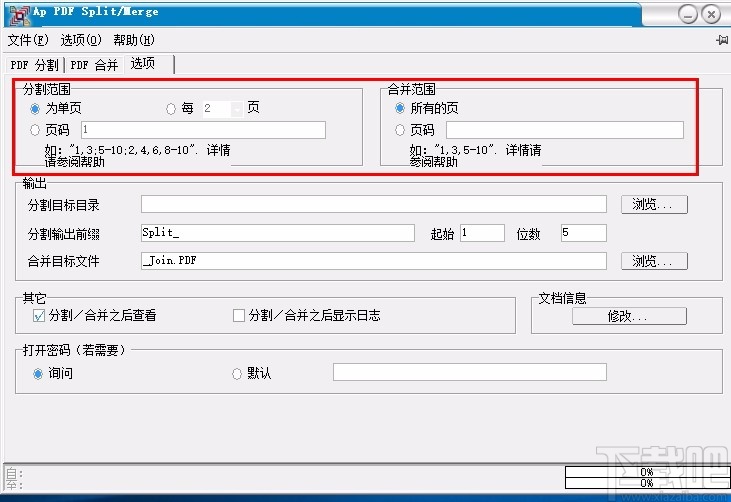Click the merge 页码 range input field
Image resolution: width=731 pixels, height=502 pixels.
tap(565, 130)
